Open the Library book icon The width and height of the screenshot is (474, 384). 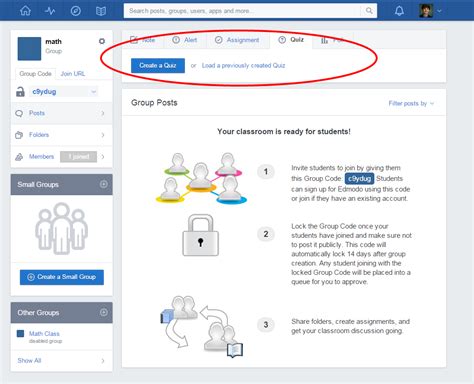click(101, 11)
